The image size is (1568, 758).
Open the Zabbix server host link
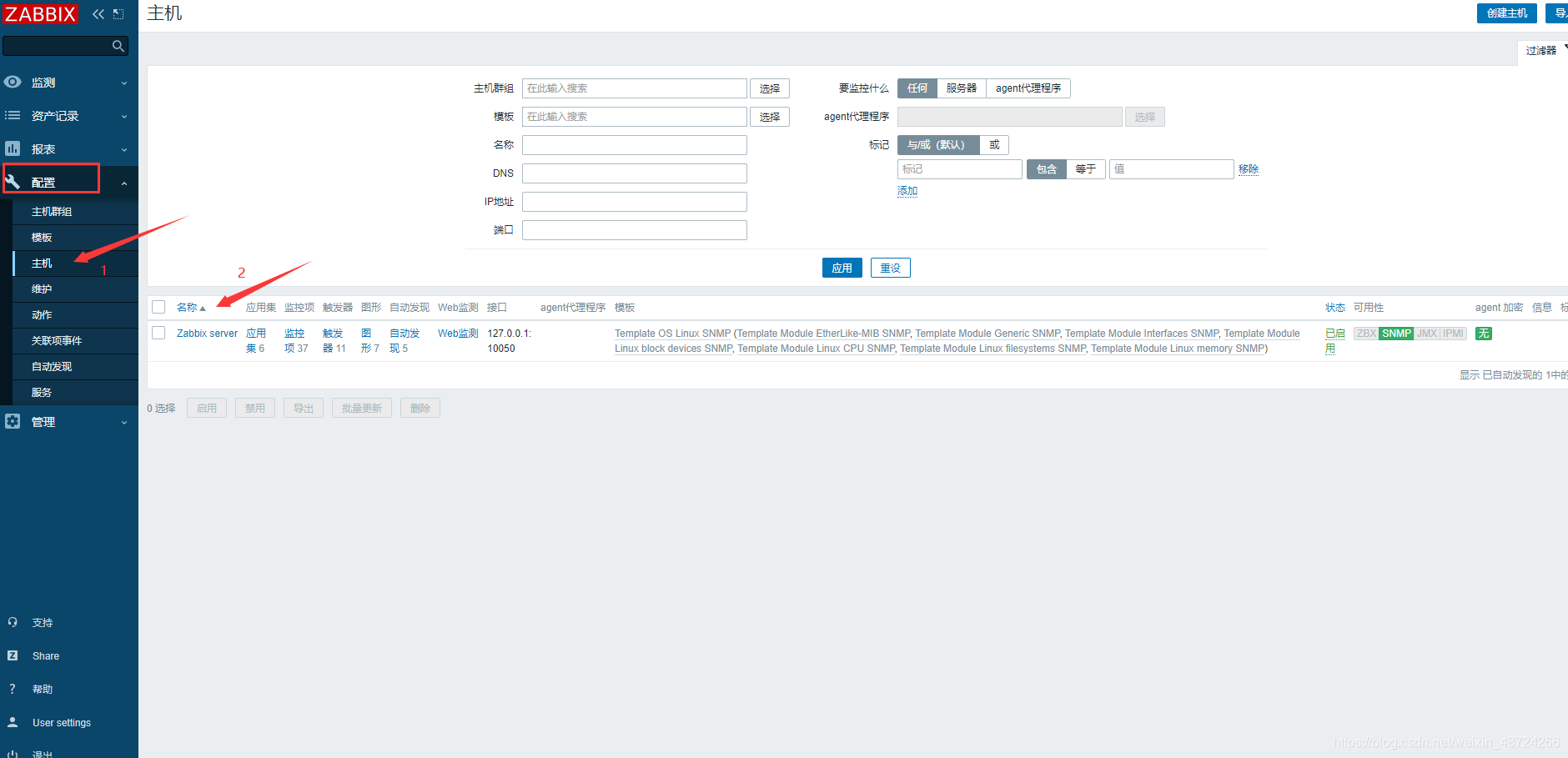point(207,334)
